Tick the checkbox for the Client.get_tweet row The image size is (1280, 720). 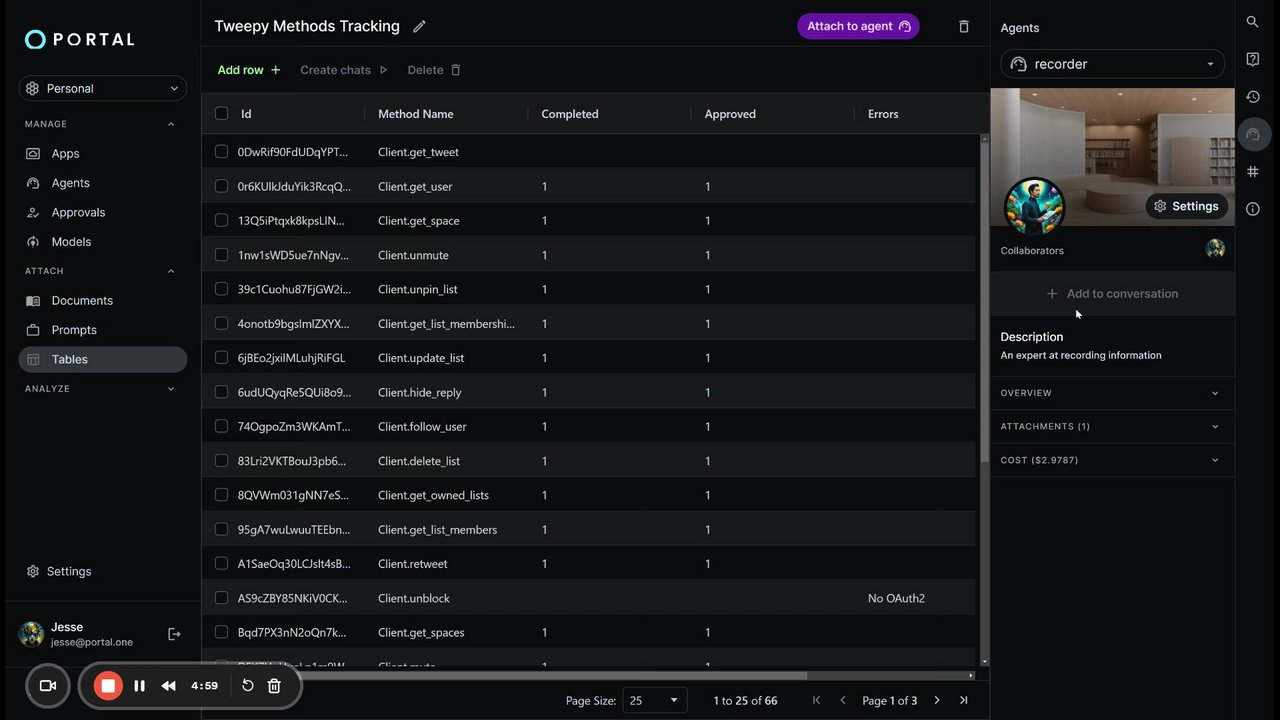(222, 152)
